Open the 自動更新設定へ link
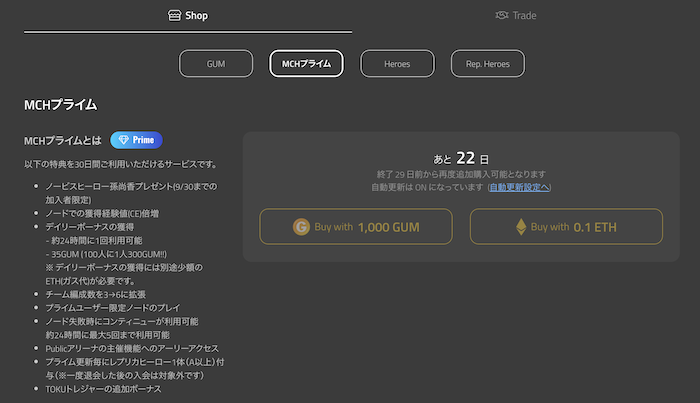 (520, 187)
